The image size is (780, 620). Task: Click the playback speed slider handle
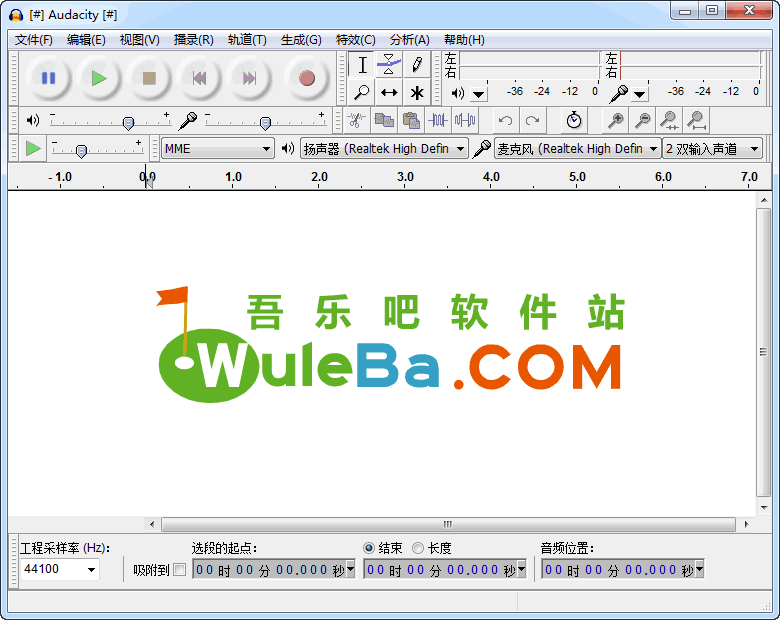[82, 151]
